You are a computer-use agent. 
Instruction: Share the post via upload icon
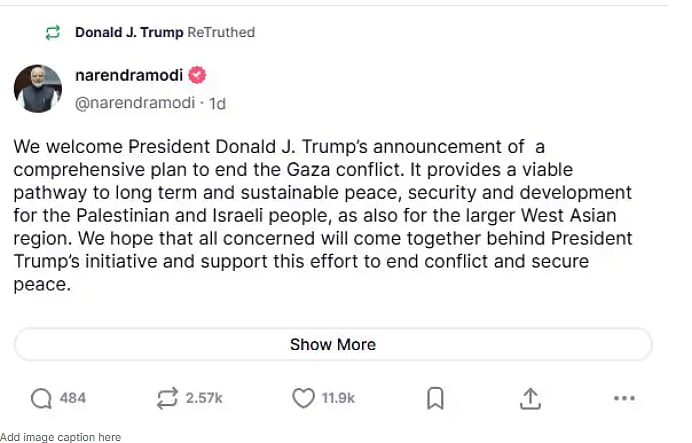click(530, 398)
